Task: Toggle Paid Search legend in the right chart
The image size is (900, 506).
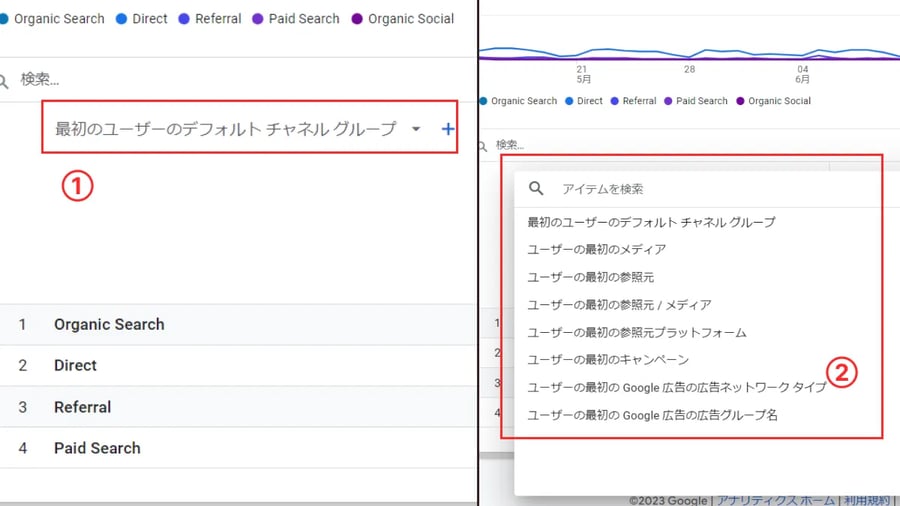Action: click(696, 101)
